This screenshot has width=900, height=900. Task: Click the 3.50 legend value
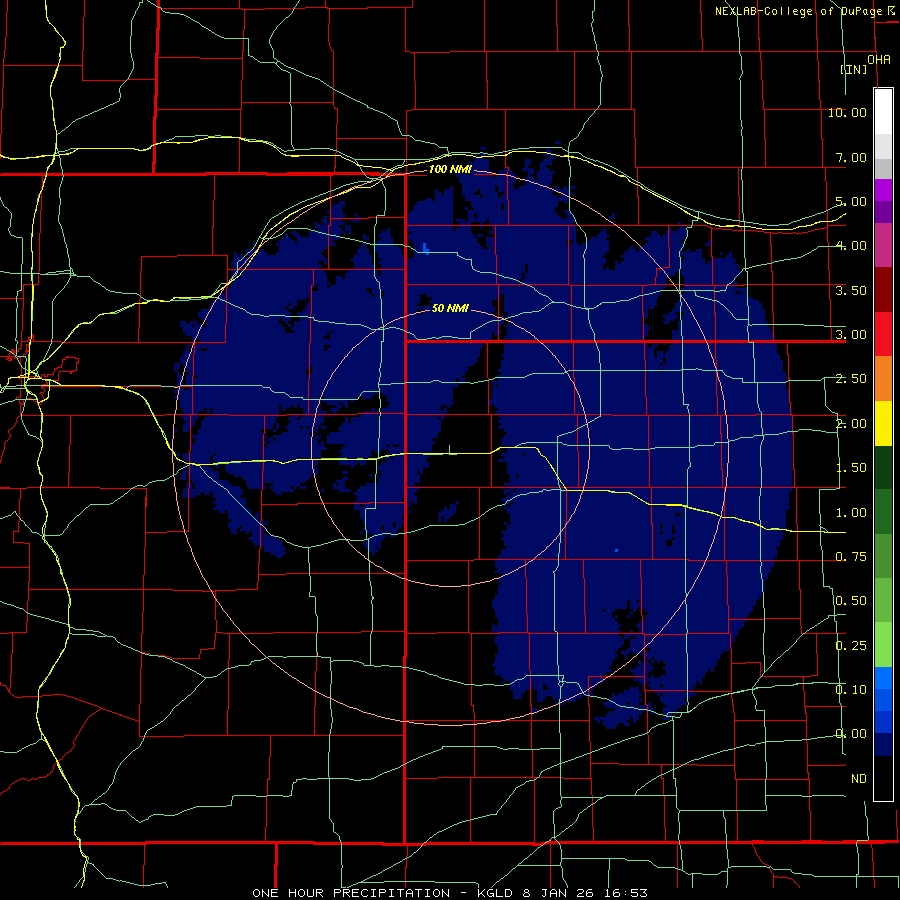click(851, 290)
